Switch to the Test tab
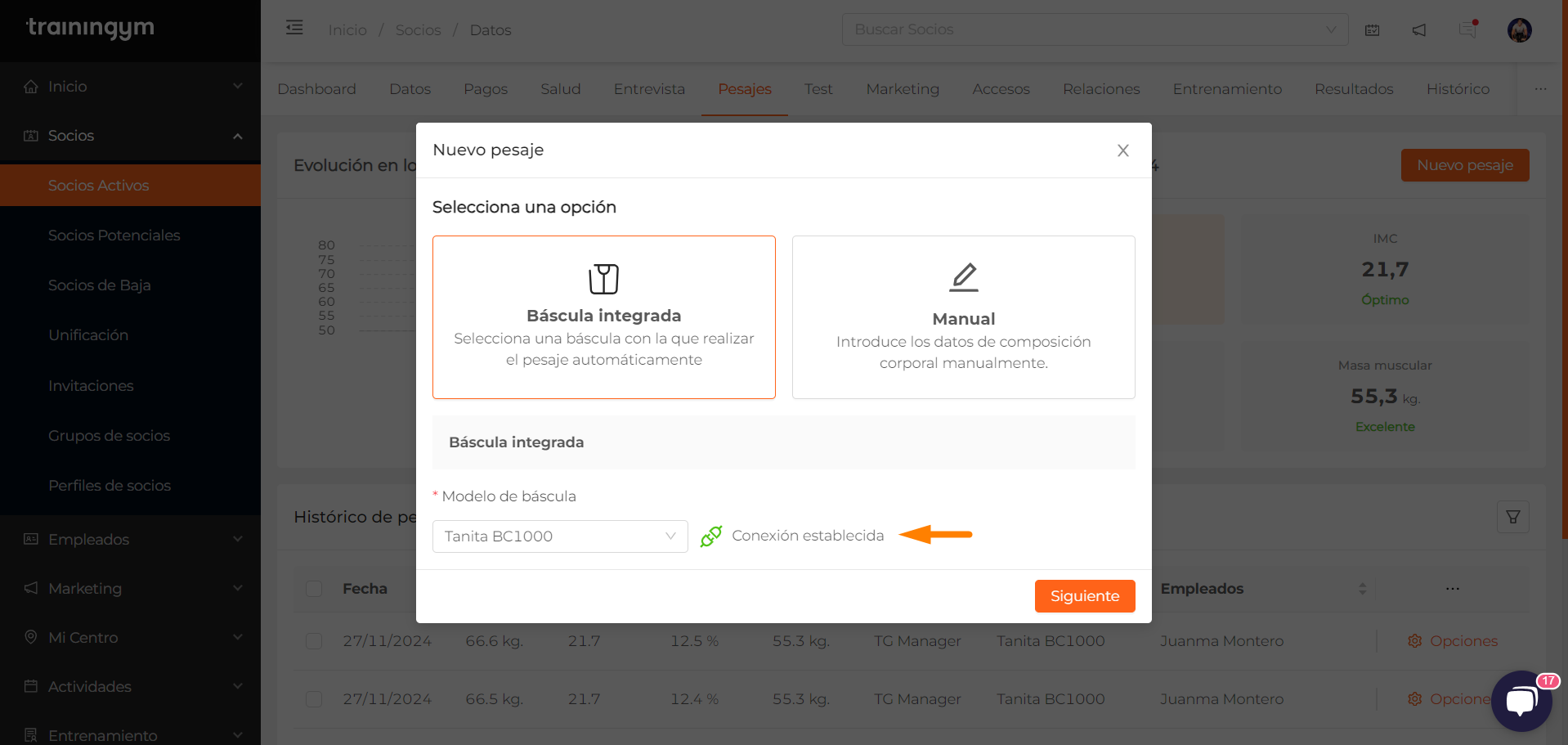1568x745 pixels. (818, 89)
